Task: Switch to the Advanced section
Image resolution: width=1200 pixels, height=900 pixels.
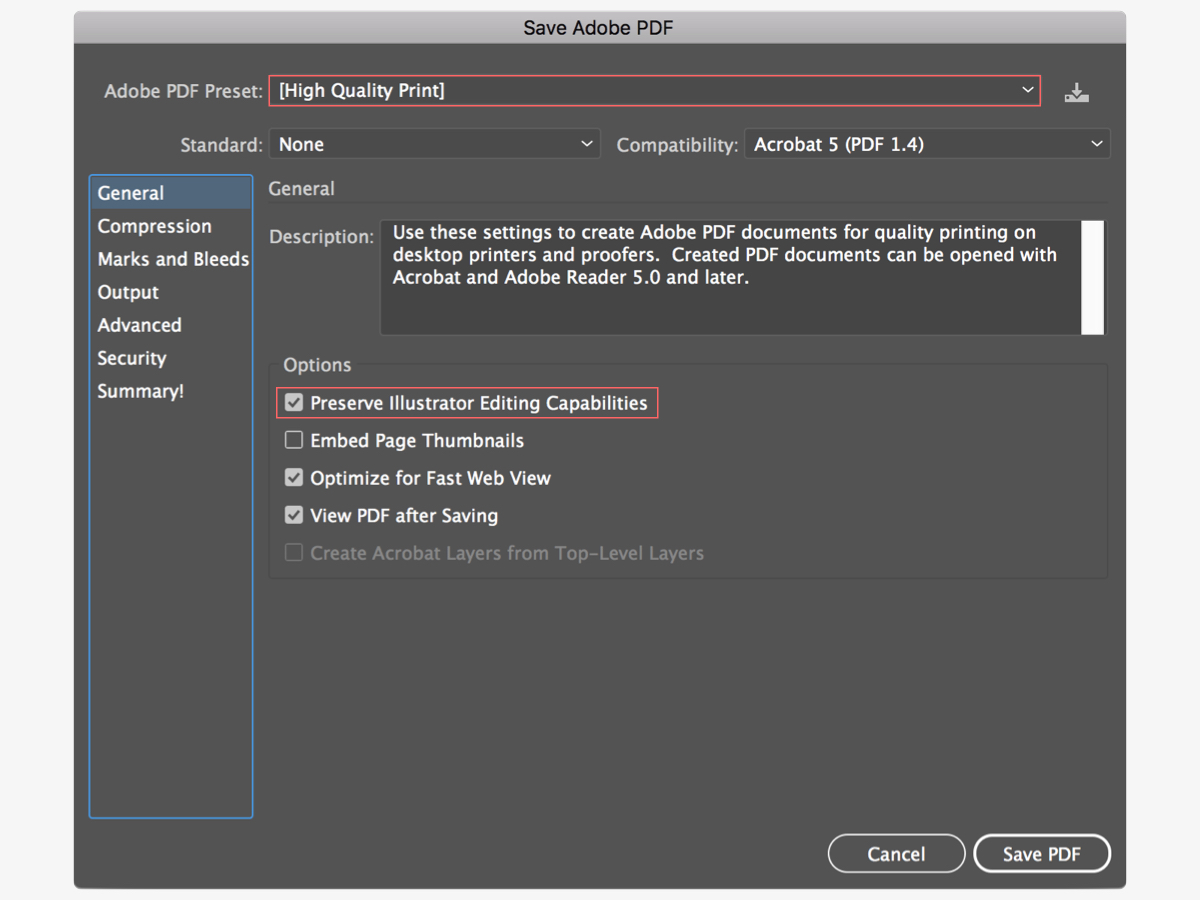Action: coord(139,324)
